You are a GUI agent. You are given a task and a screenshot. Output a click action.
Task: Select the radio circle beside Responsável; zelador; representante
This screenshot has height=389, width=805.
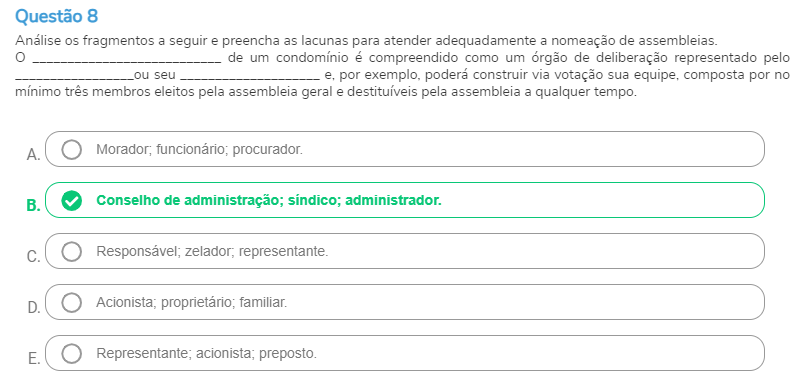[71, 251]
